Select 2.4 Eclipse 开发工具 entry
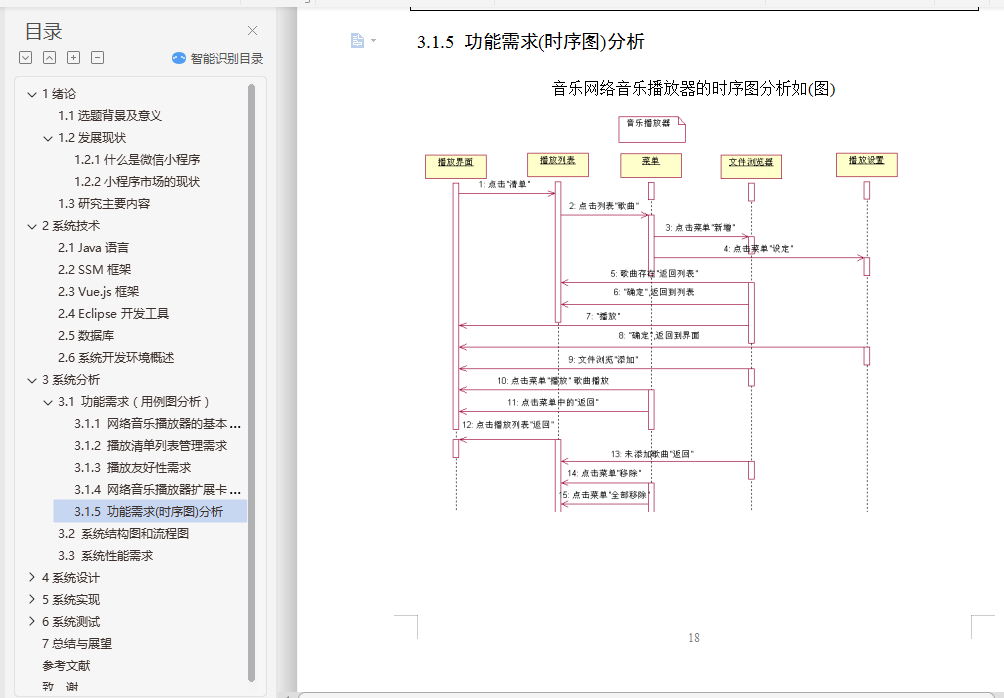 113,313
